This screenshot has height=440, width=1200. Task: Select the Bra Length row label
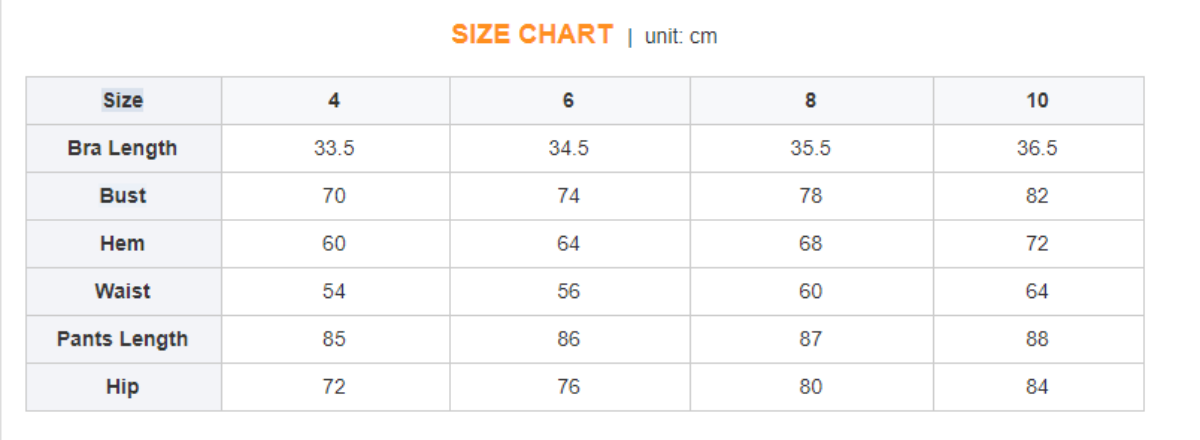click(122, 148)
